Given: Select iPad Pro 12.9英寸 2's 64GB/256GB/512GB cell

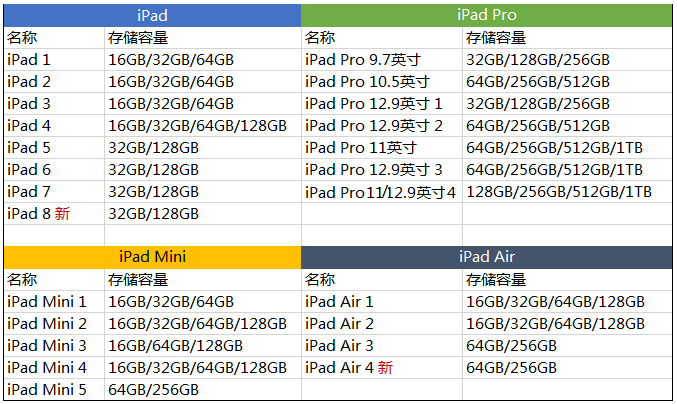Looking at the screenshot, I should point(567,126).
